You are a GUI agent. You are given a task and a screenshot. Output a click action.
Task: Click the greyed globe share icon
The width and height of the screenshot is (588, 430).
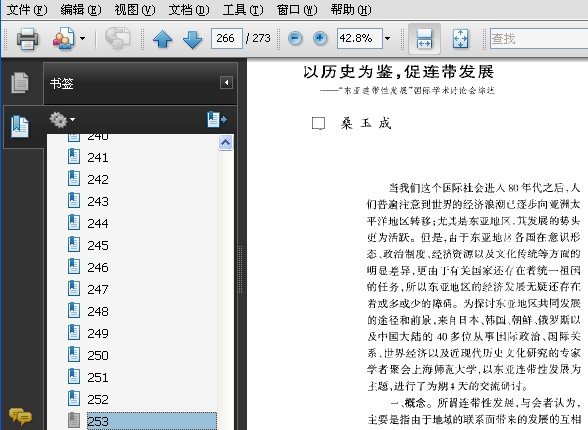tap(117, 38)
